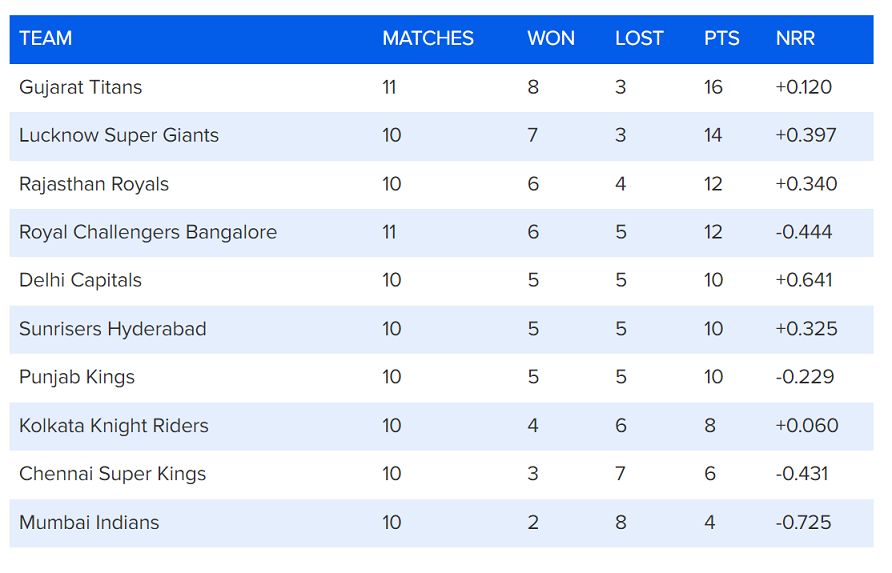Click the PTS column header
Screen dimensions: 892x573
click(x=721, y=39)
